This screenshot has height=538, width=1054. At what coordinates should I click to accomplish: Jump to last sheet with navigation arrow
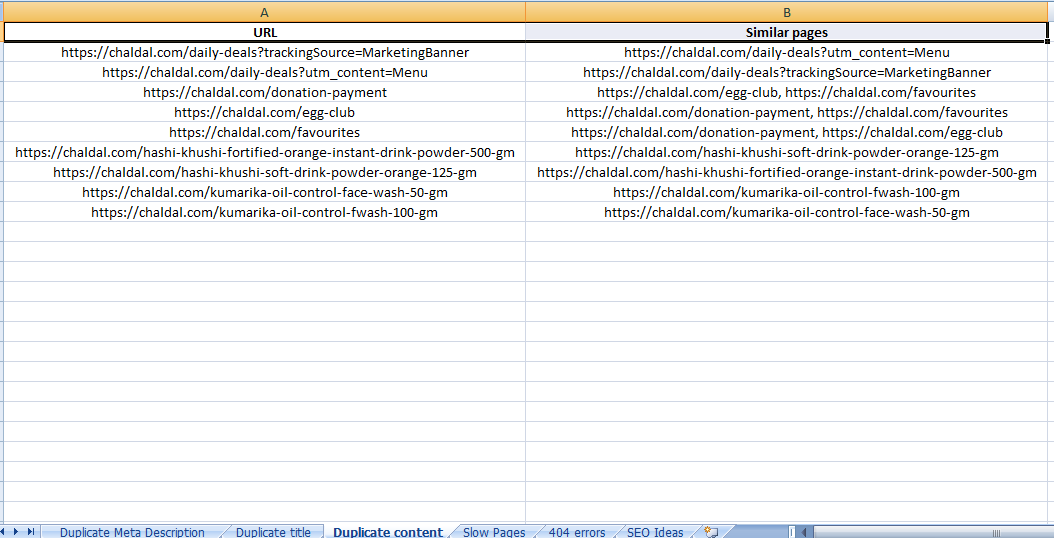coord(31,532)
